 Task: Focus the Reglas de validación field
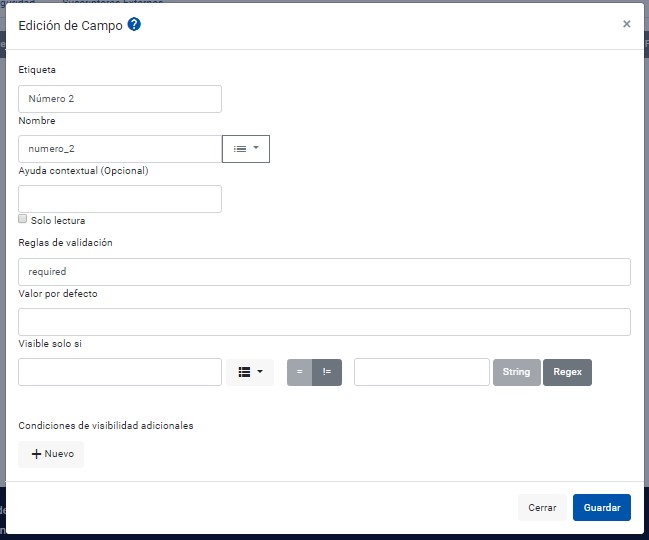click(324, 272)
